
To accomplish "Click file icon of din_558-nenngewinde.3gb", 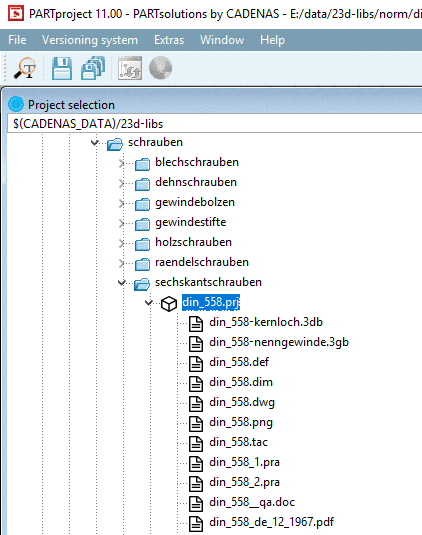I will pyautogui.click(x=196, y=344).
